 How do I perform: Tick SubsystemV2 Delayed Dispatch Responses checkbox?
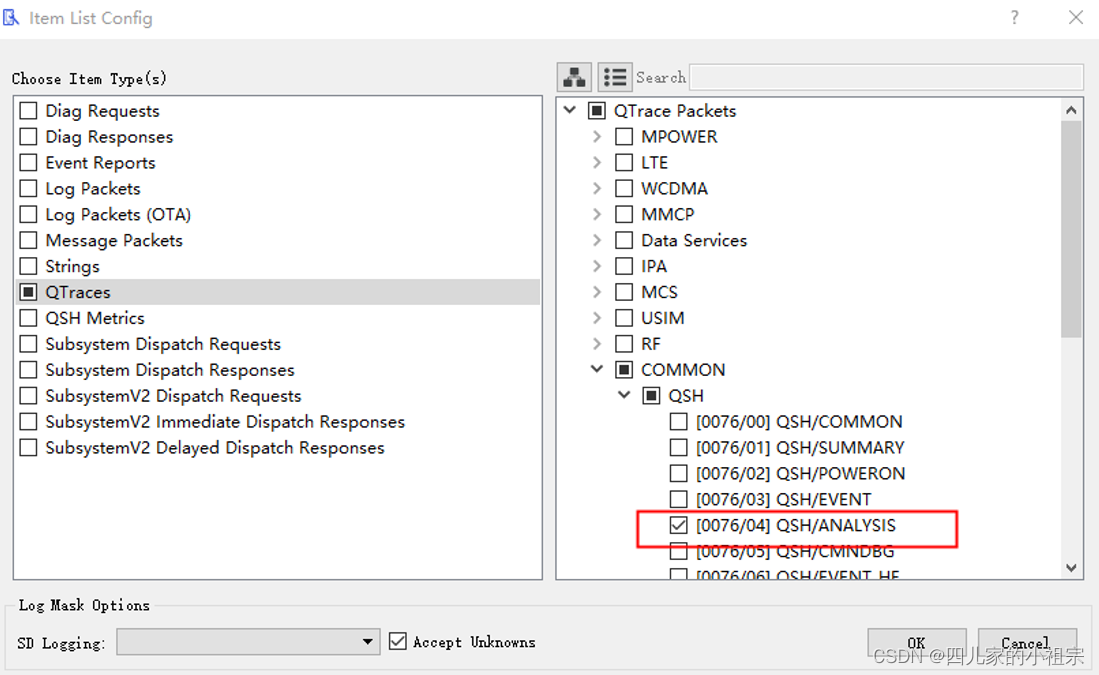point(29,448)
